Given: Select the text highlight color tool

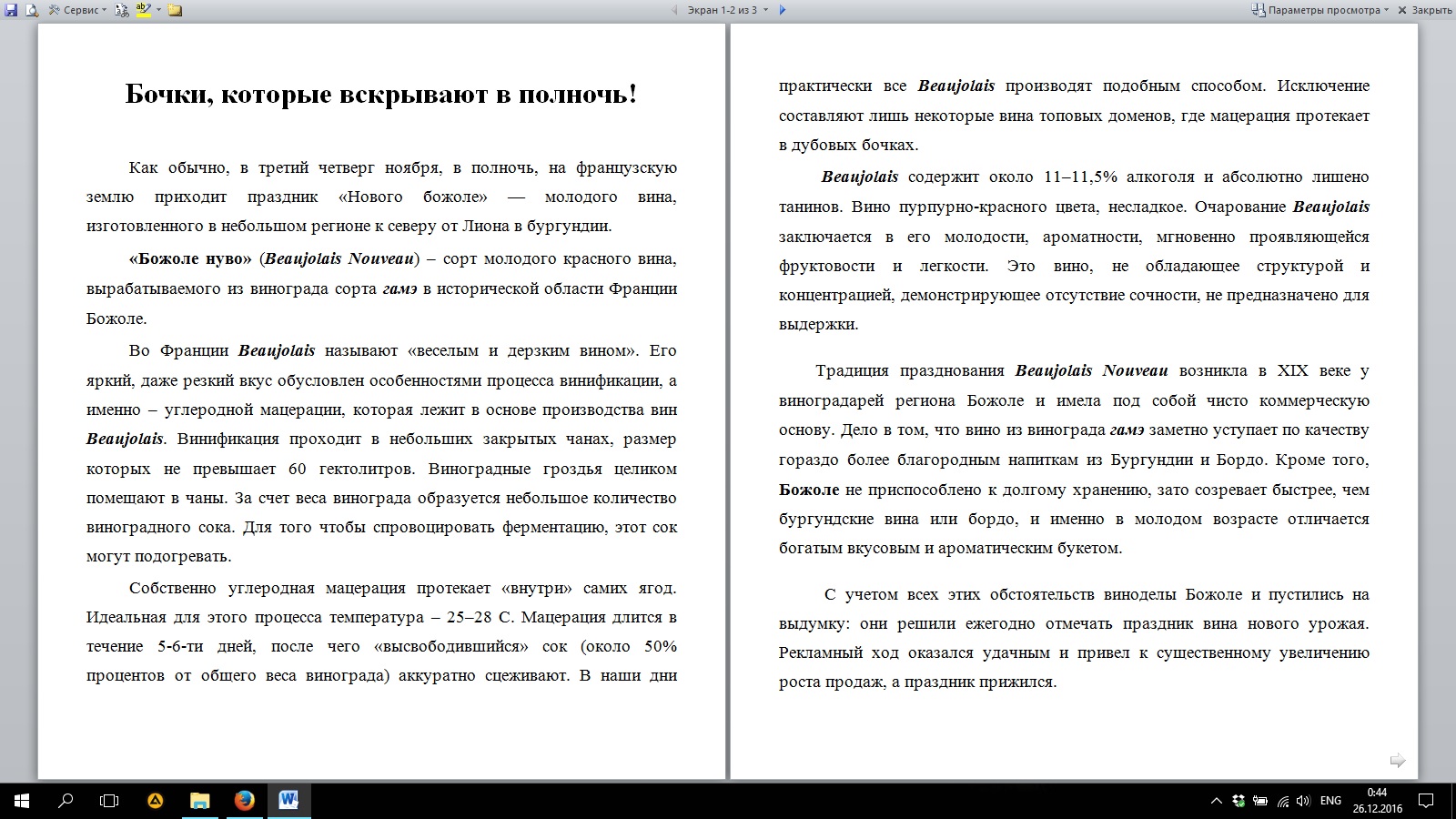Looking at the screenshot, I should tap(144, 10).
